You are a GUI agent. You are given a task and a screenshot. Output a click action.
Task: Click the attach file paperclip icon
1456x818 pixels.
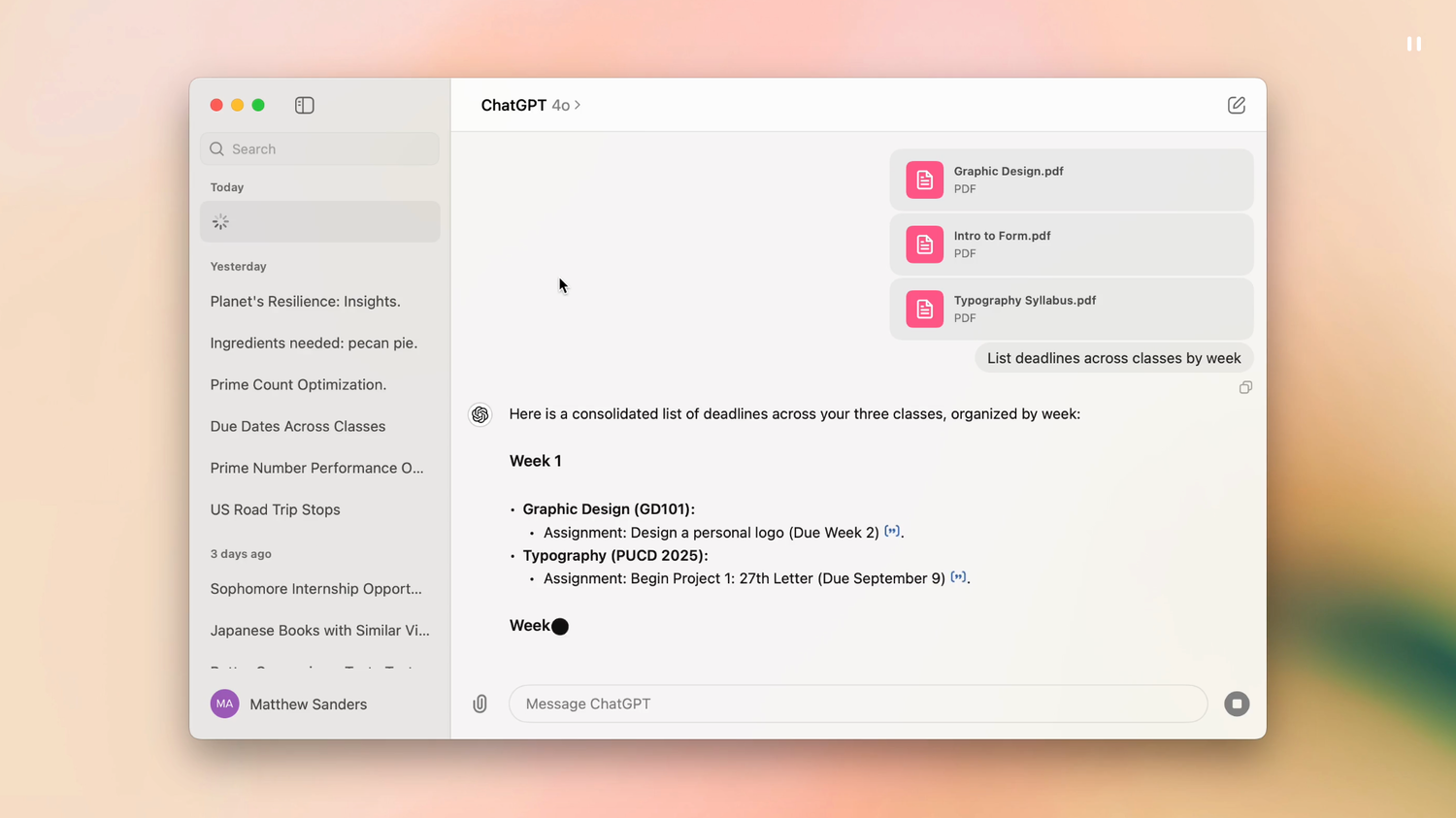point(480,704)
